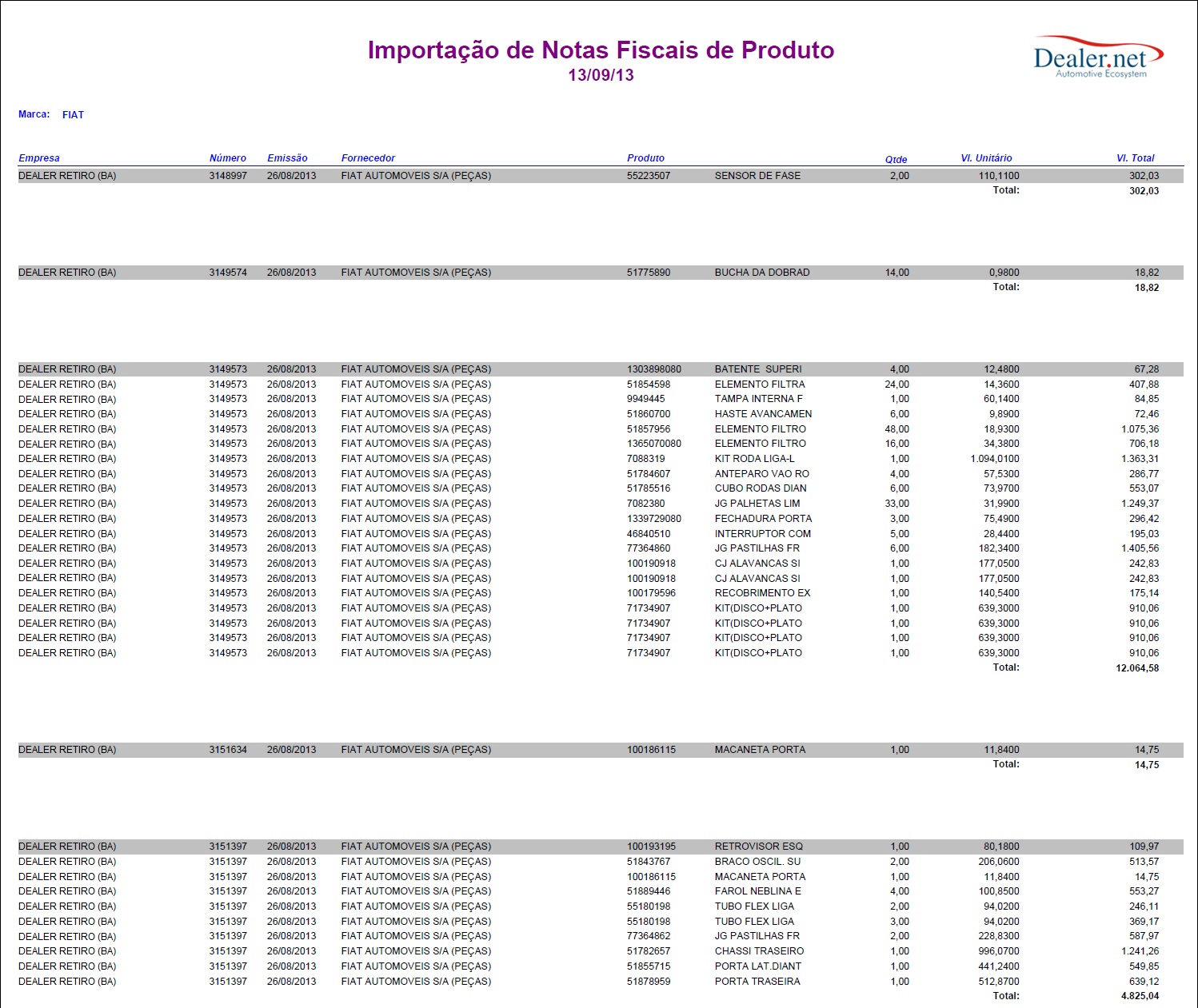Click the Dealer.net logo
This screenshot has height=1008, width=1198.
1097,57
